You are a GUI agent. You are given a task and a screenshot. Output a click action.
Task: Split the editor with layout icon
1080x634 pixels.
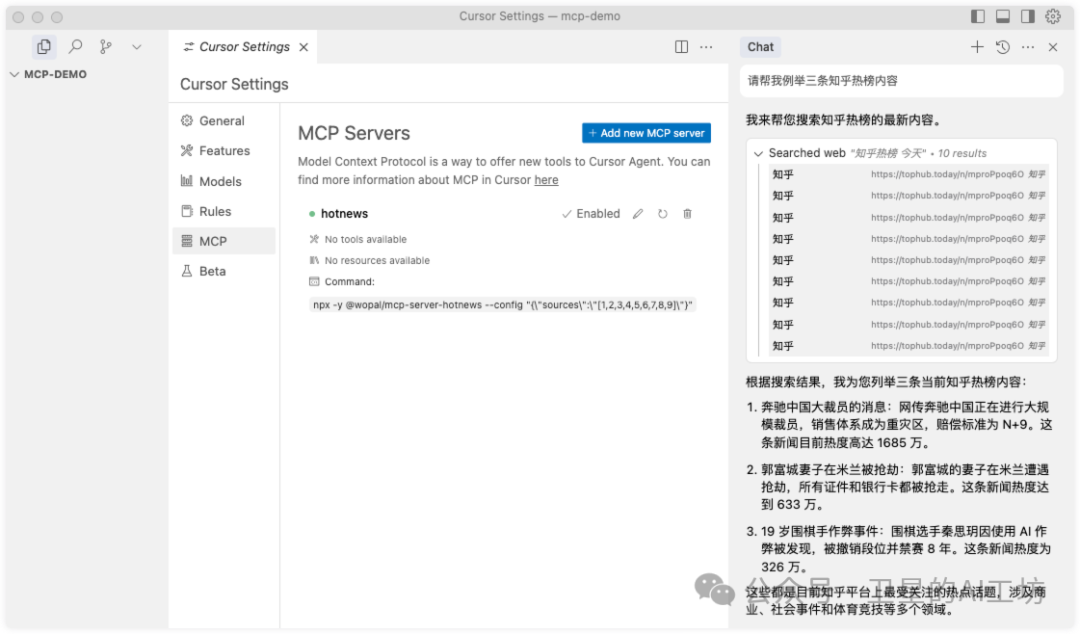(681, 47)
